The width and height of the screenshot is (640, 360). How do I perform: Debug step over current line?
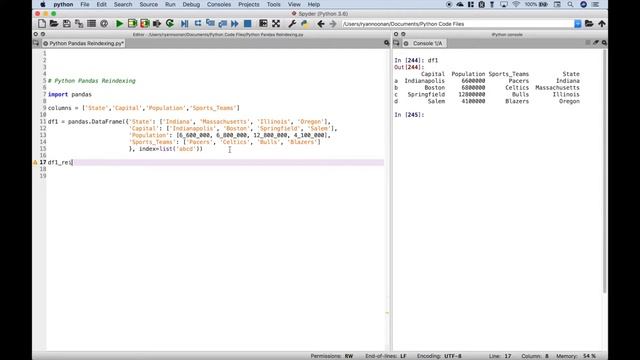point(198,24)
